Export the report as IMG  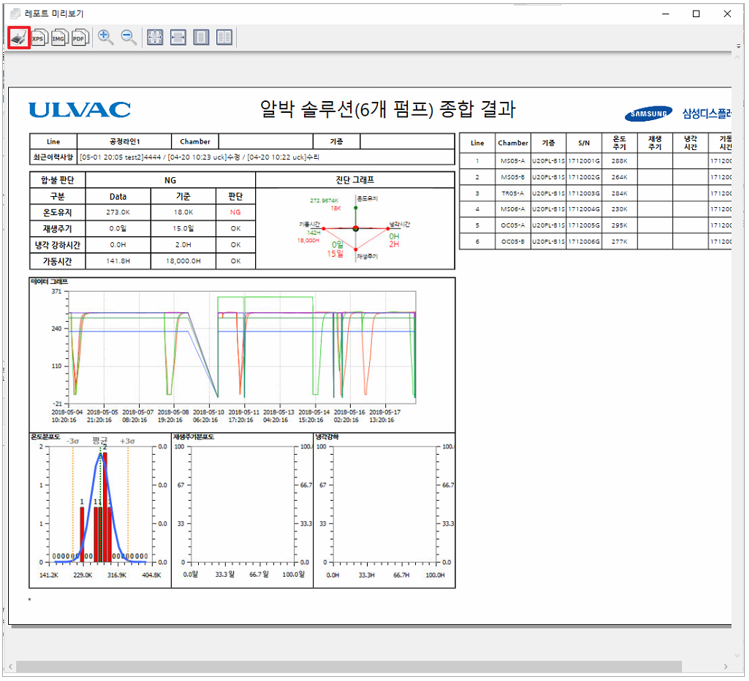click(59, 37)
